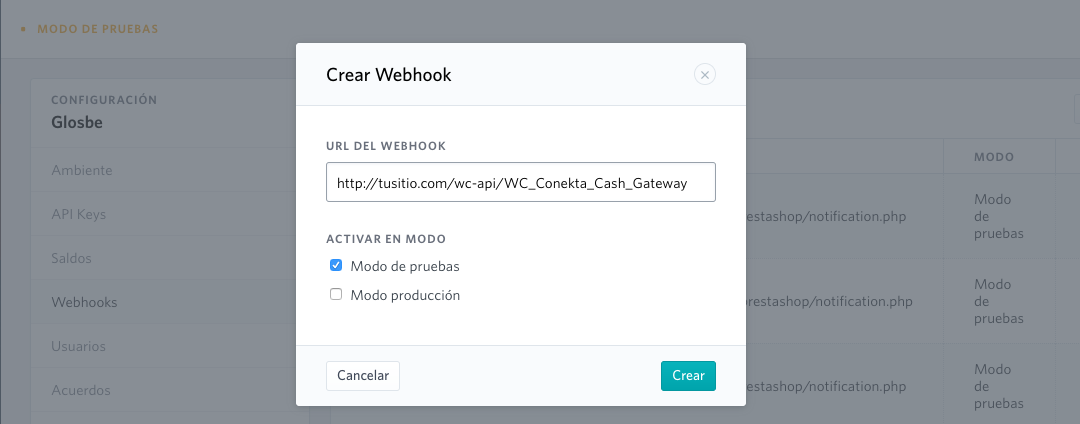Image resolution: width=1080 pixels, height=424 pixels.
Task: Open Acuerdos from the sidebar
Action: [x=81, y=390]
